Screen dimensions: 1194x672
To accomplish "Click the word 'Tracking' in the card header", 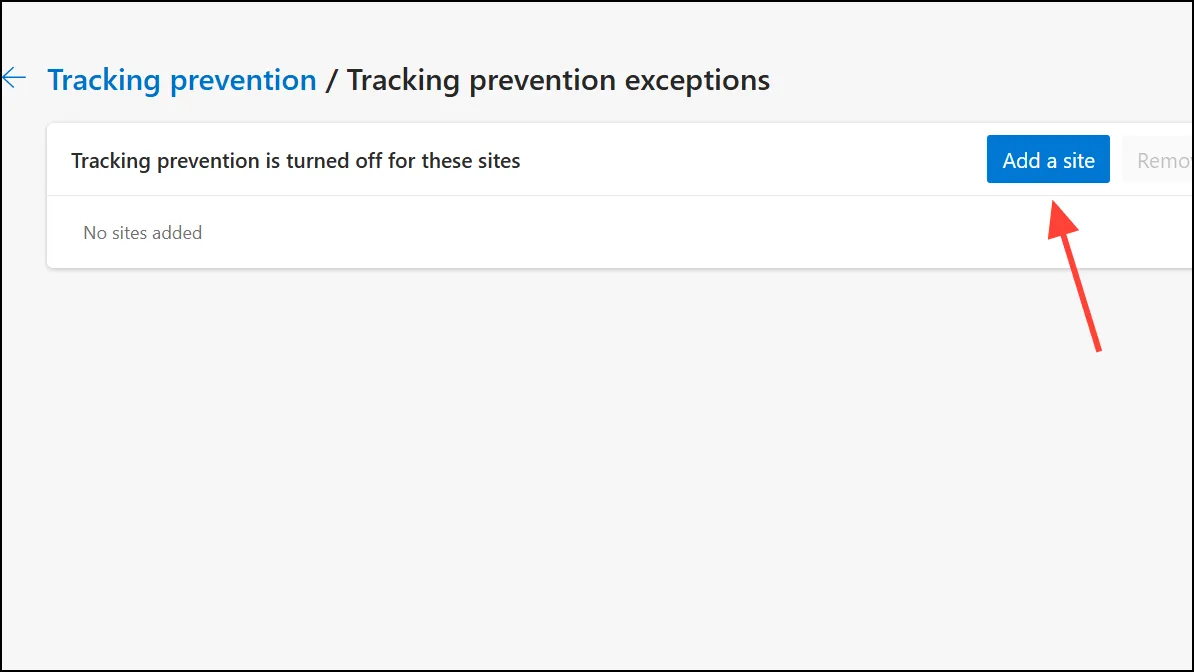I will click(x=111, y=161).
